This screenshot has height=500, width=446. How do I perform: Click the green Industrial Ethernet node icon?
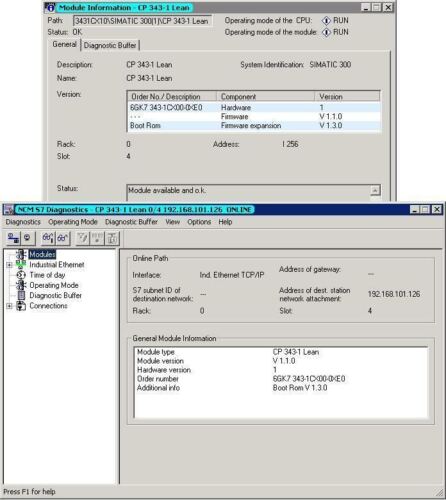(x=21, y=265)
